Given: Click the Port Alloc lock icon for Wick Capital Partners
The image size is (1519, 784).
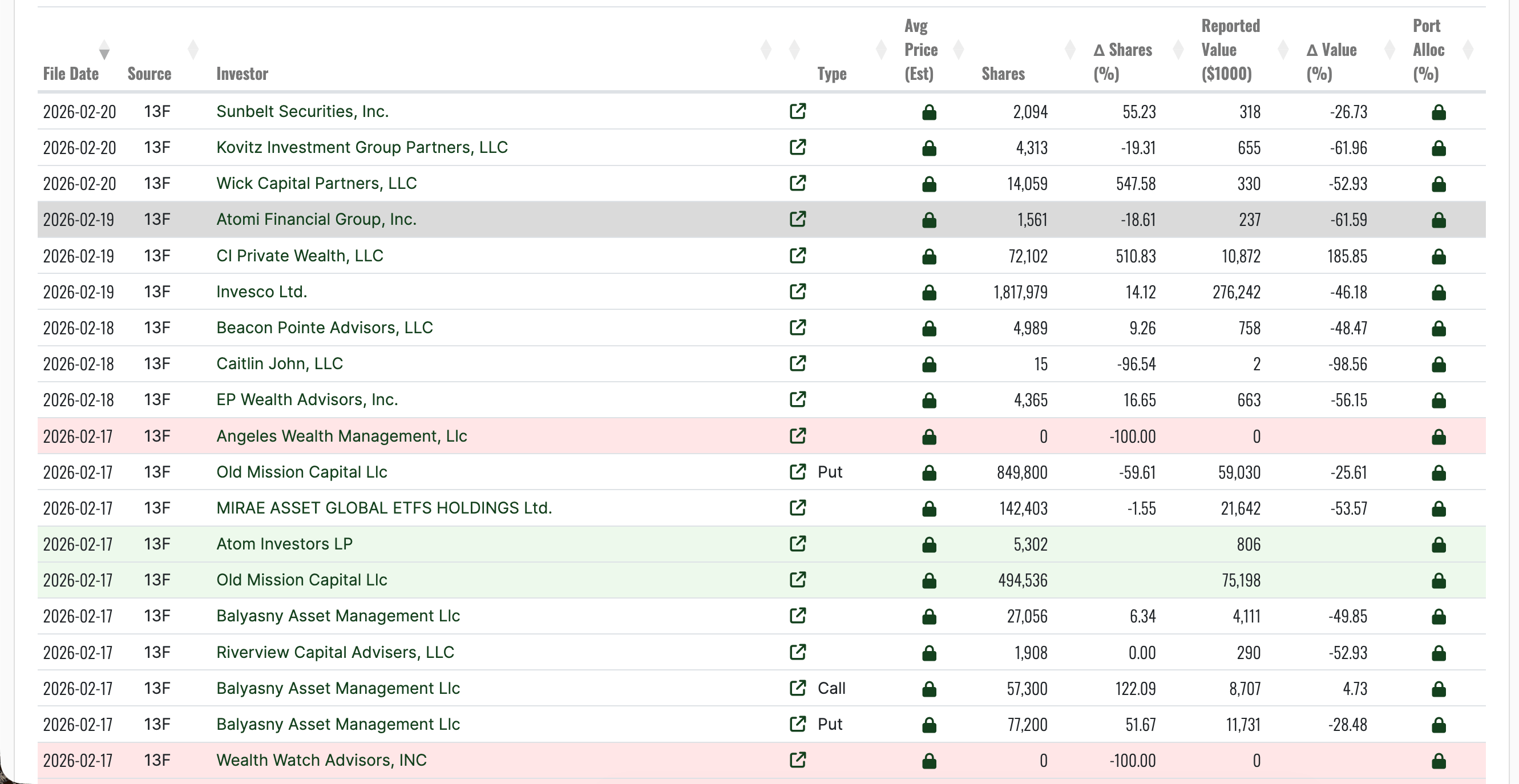Looking at the screenshot, I should (x=1438, y=184).
